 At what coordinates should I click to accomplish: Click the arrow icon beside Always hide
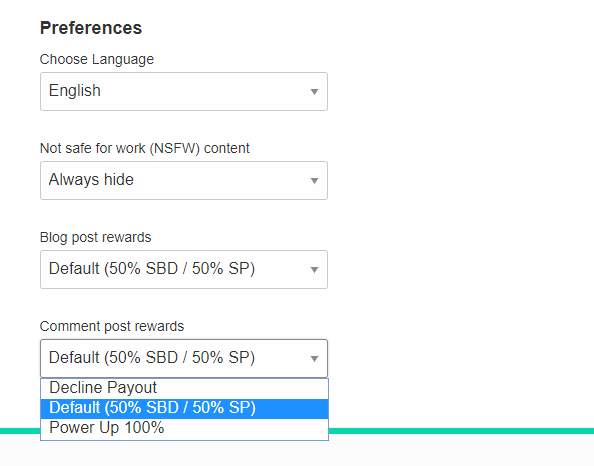(x=314, y=181)
